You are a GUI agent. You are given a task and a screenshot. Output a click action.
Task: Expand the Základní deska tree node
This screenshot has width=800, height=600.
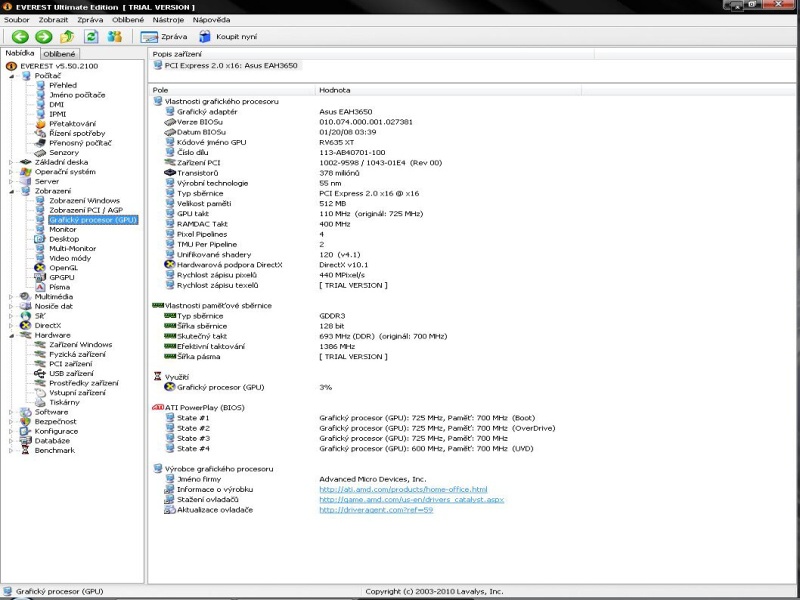[x=11, y=162]
